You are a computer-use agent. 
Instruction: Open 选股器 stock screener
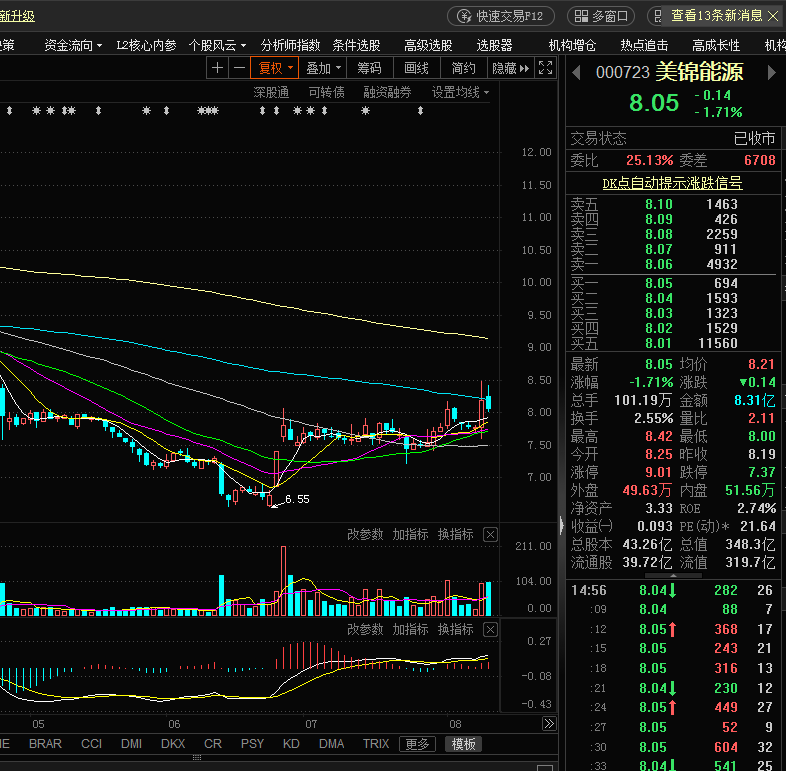pyautogui.click(x=494, y=46)
